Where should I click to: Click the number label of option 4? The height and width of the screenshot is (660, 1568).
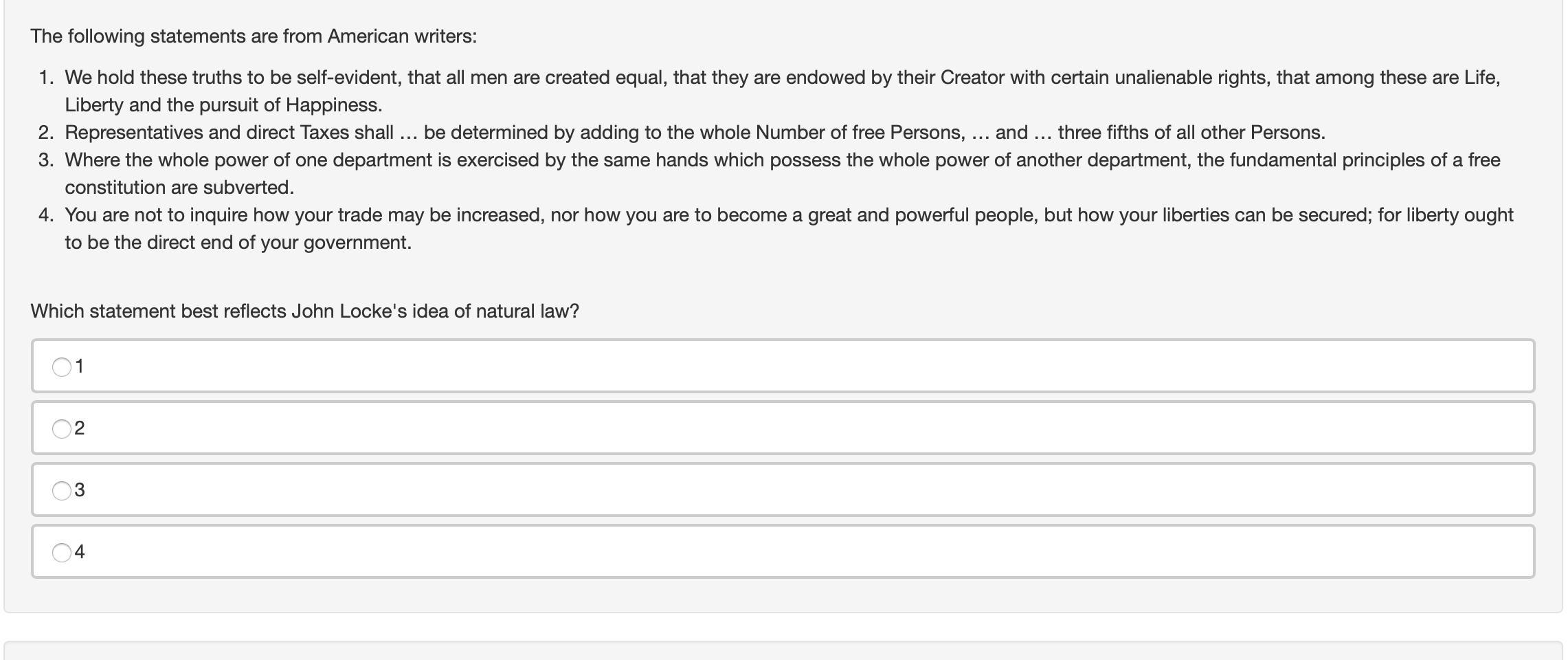(x=80, y=552)
